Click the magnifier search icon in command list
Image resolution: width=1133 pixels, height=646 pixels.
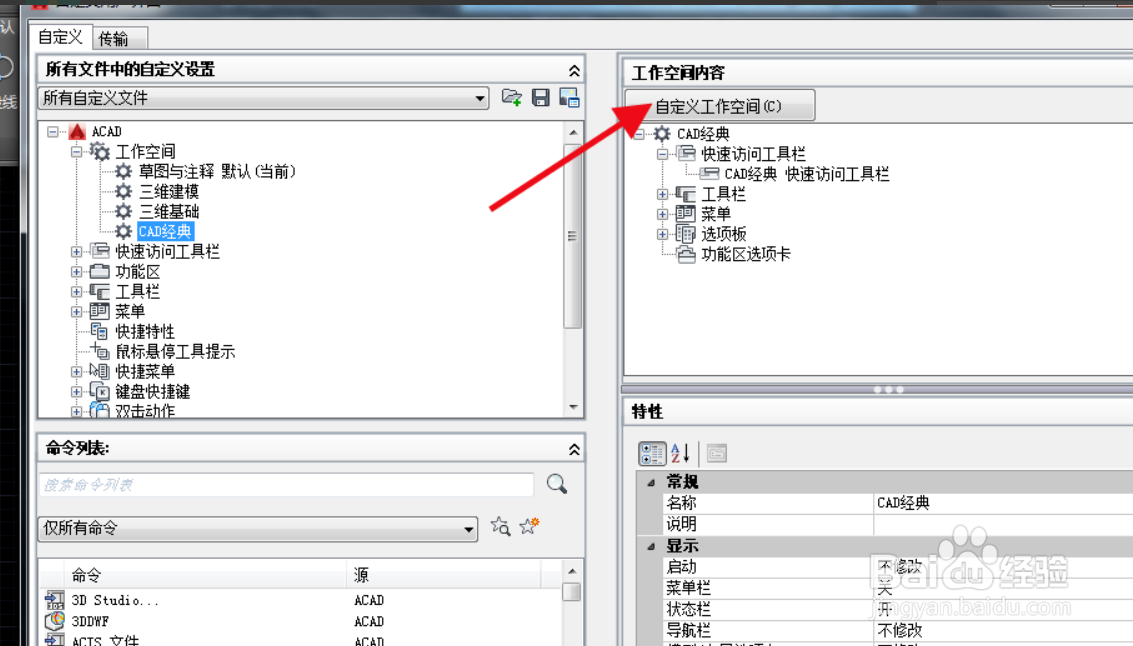[x=556, y=484]
